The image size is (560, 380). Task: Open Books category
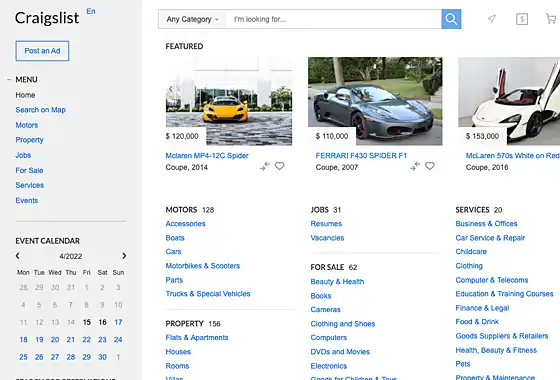[321, 296]
